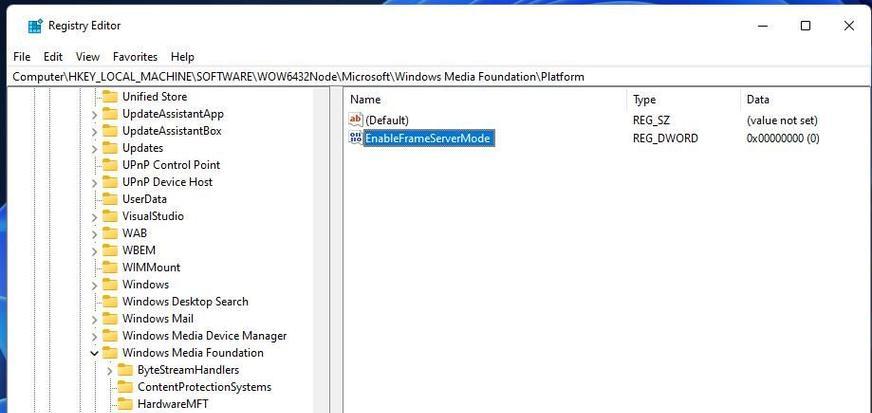Image resolution: width=872 pixels, height=413 pixels.
Task: Select the Unified Store tree label
Action: click(155, 97)
